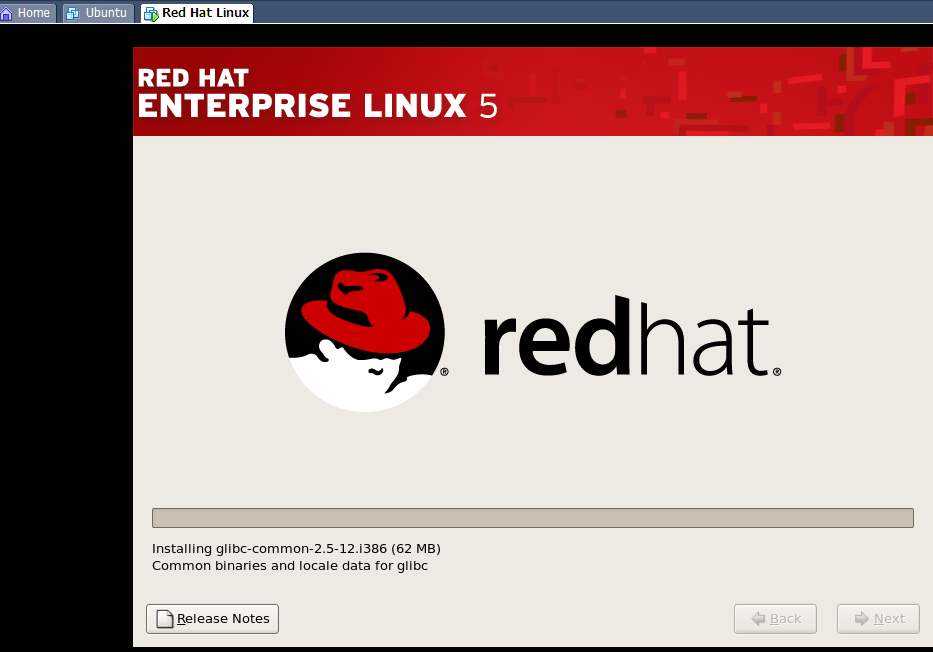Click the redhat wordmark logo
The width and height of the screenshot is (933, 652).
[630, 340]
